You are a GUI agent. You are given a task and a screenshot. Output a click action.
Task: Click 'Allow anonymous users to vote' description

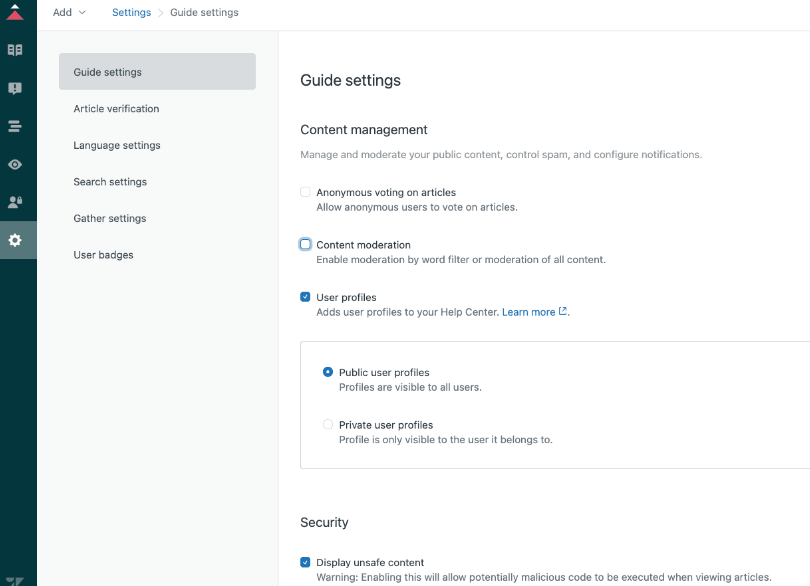(417, 207)
